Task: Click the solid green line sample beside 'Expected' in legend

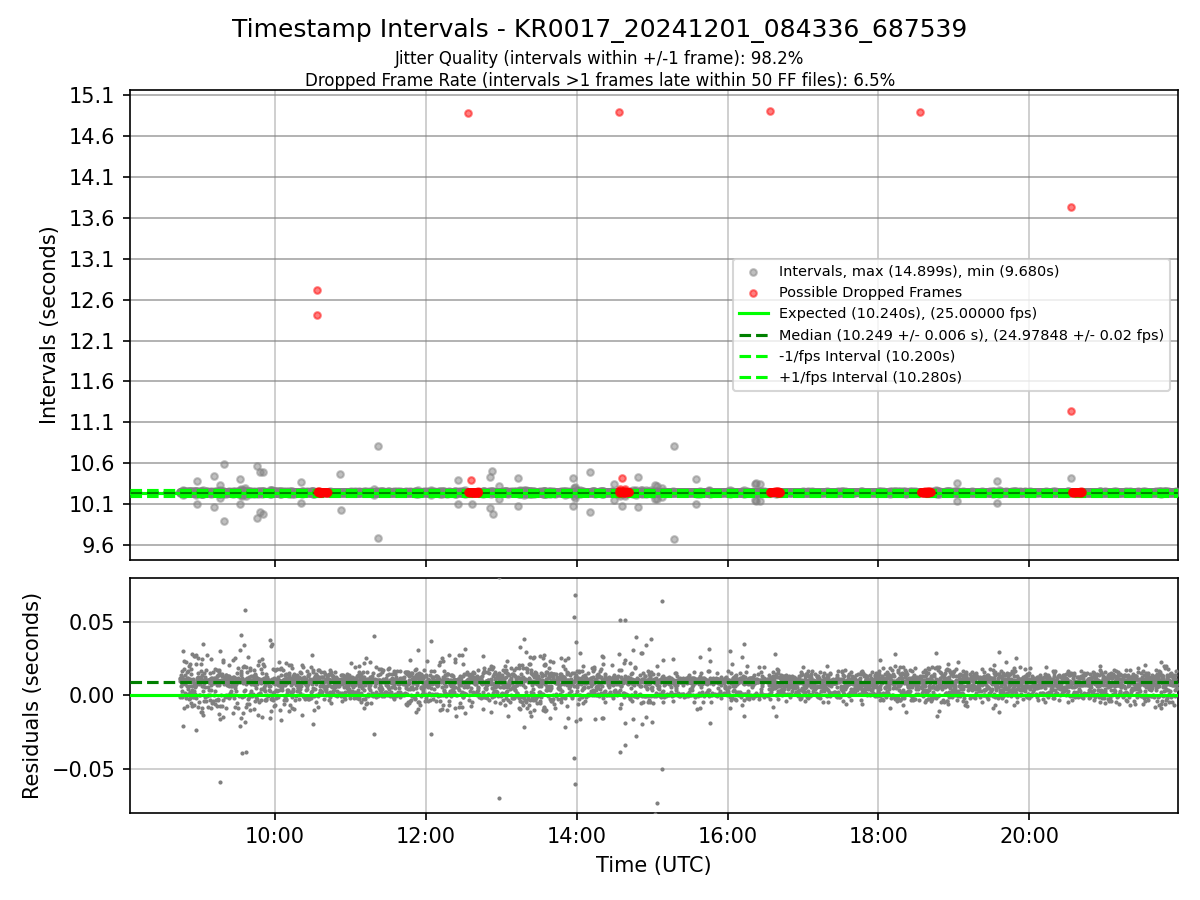Action: [754, 314]
